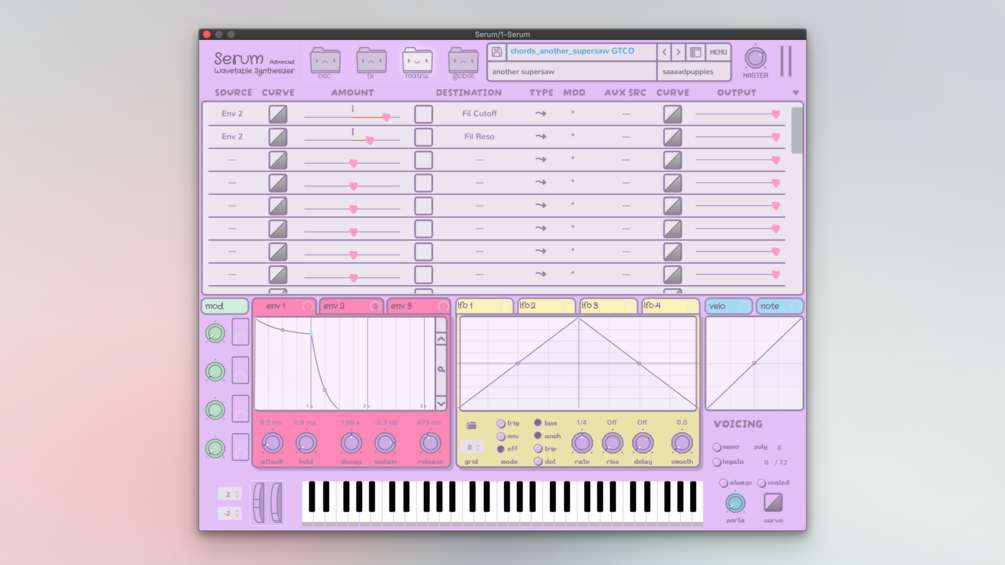The image size is (1005, 565).
Task: Toggle LFO trip option
Action: pyautogui.click(x=538, y=448)
